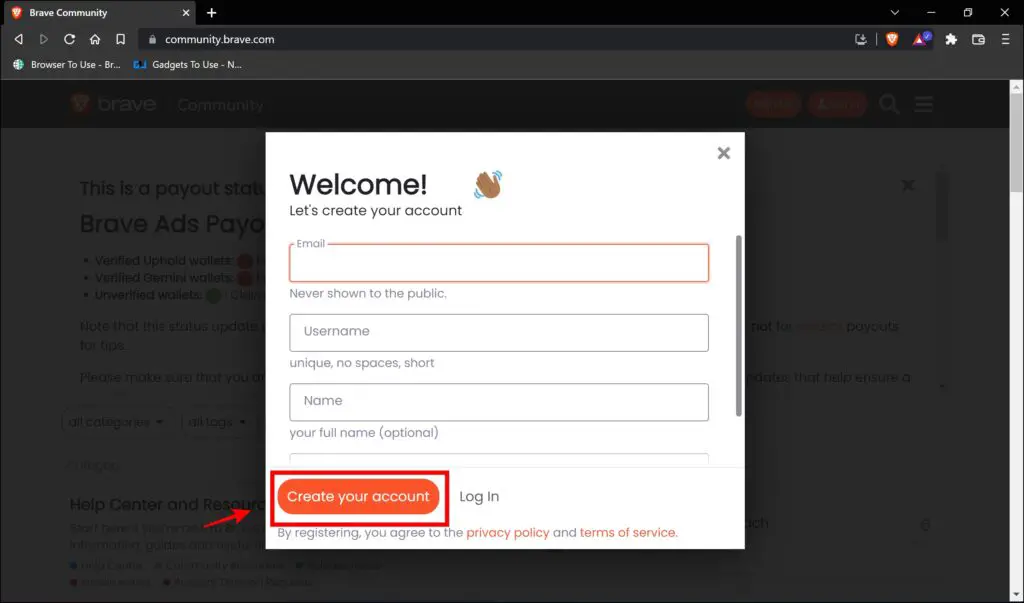Viewport: 1024px width, 603px height.
Task: Close the browser window
Action: [x=1004, y=12]
